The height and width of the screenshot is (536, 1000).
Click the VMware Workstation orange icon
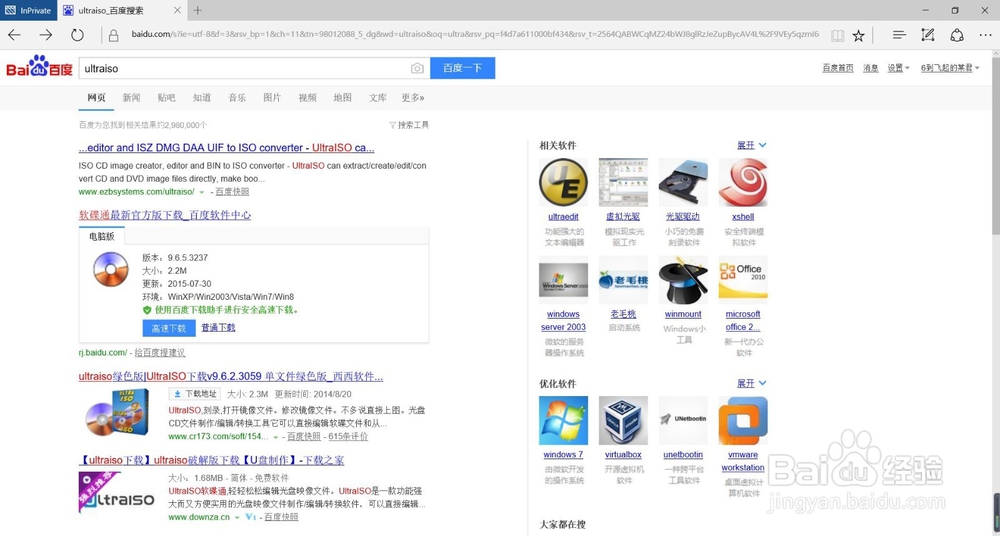[x=743, y=421]
